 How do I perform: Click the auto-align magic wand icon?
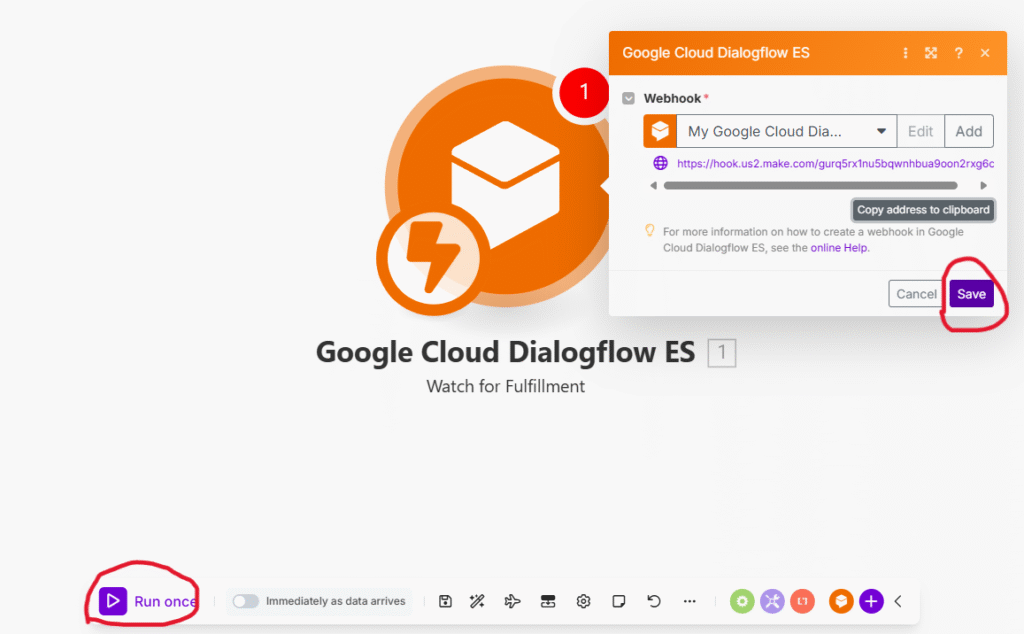point(477,601)
